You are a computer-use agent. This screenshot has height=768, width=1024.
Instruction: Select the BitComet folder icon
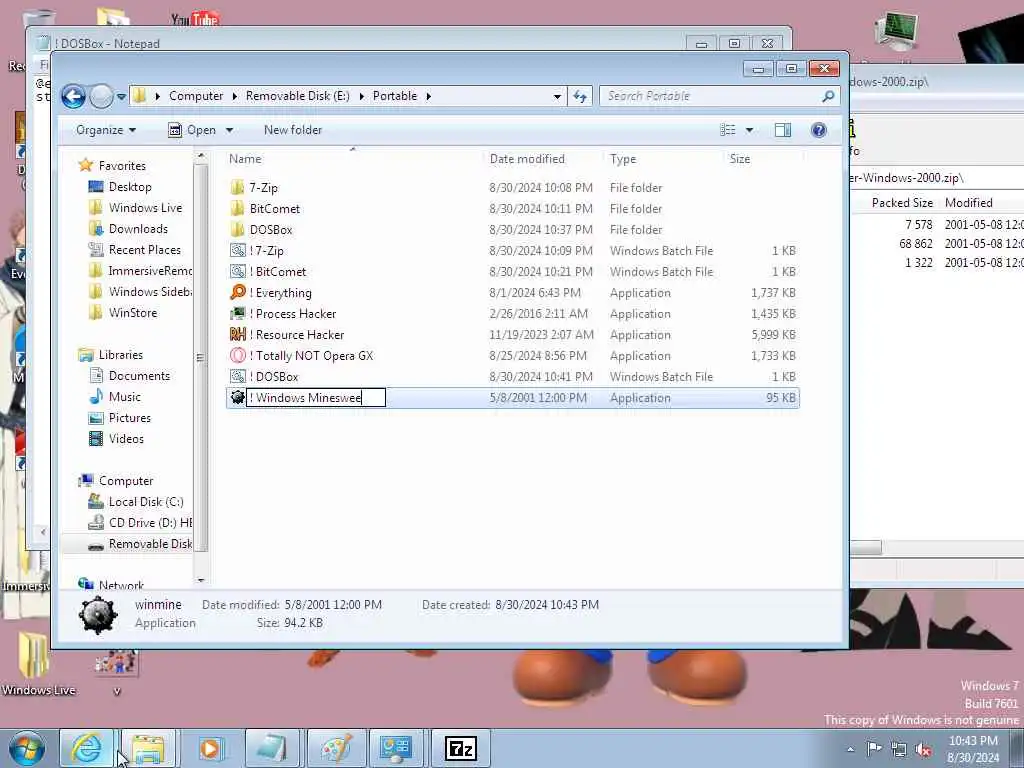[237, 209]
